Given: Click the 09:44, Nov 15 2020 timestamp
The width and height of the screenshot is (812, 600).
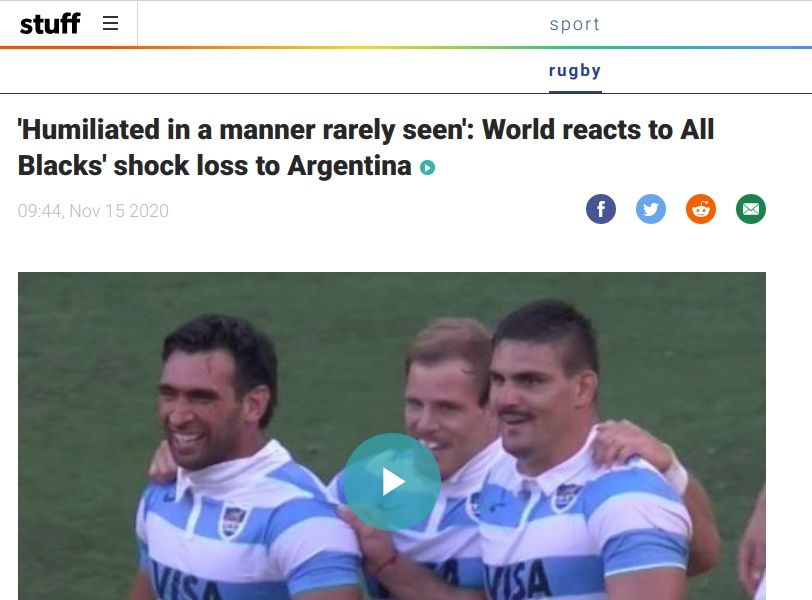Looking at the screenshot, I should point(93,211).
